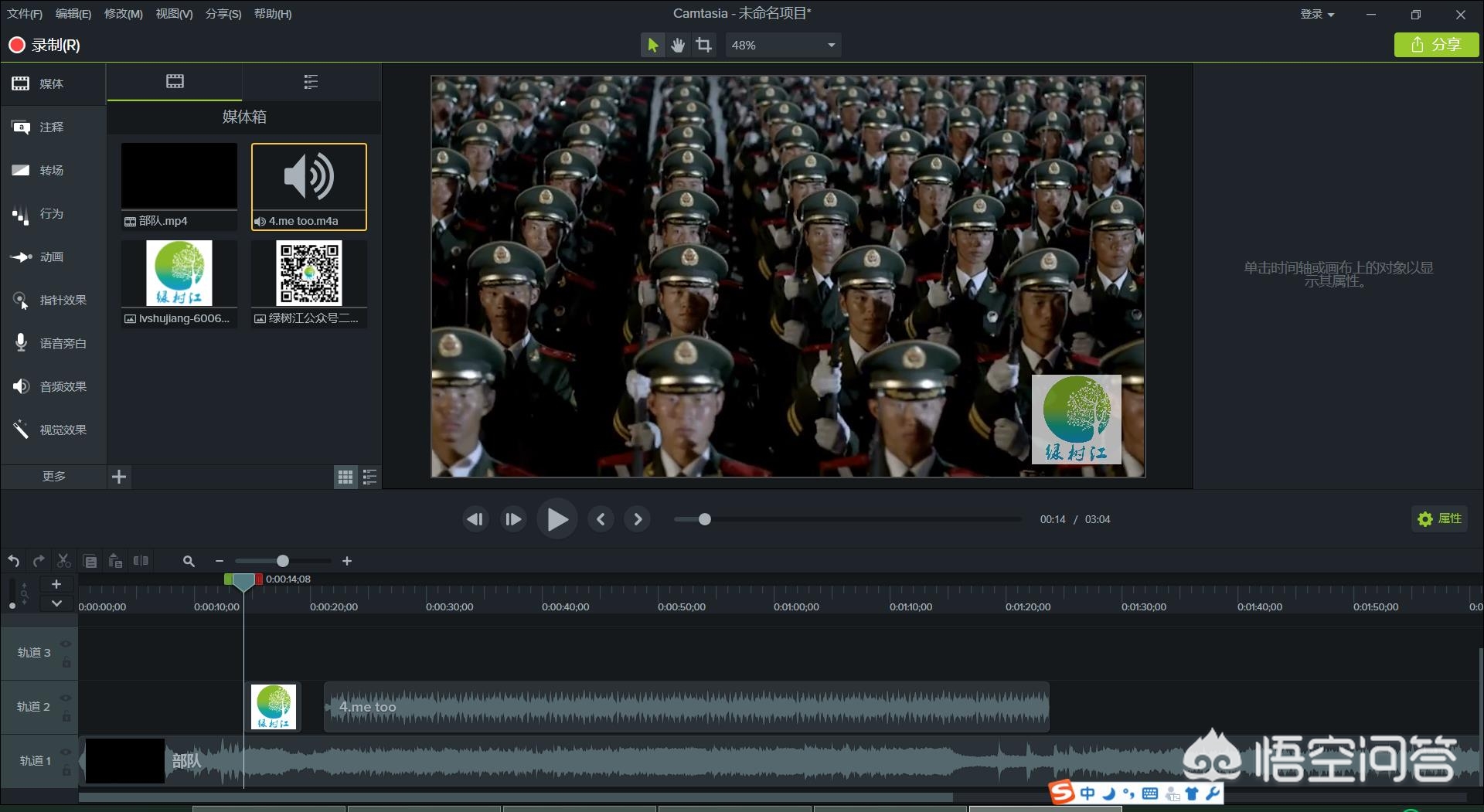Viewport: 1484px width, 812px height.
Task: Open the 音频效果 audio effects panel
Action: tap(53, 386)
